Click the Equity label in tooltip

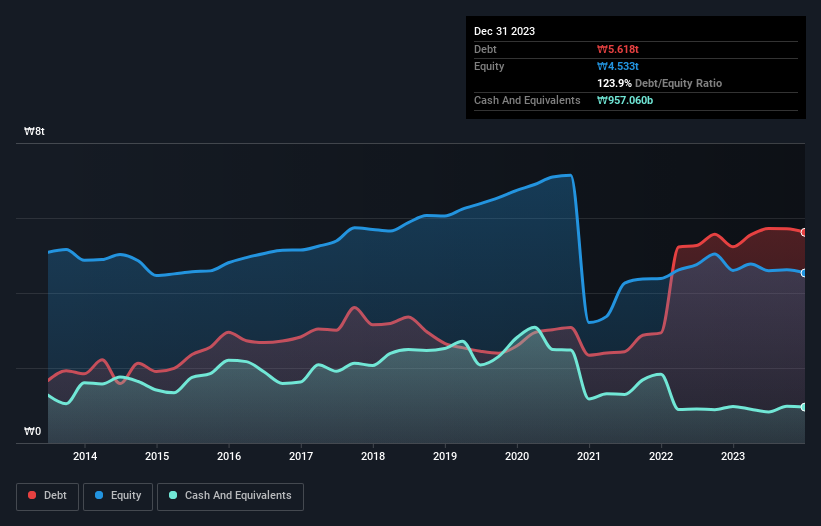489,66
